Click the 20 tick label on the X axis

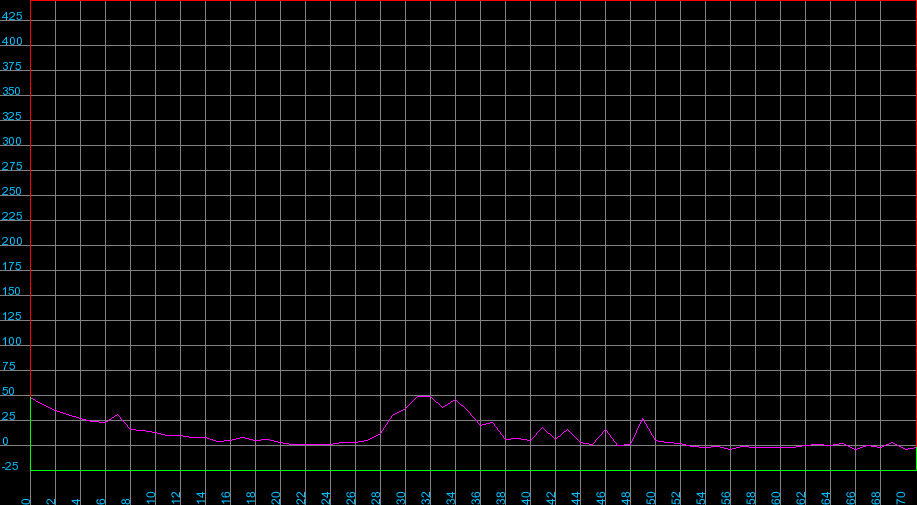click(x=276, y=495)
